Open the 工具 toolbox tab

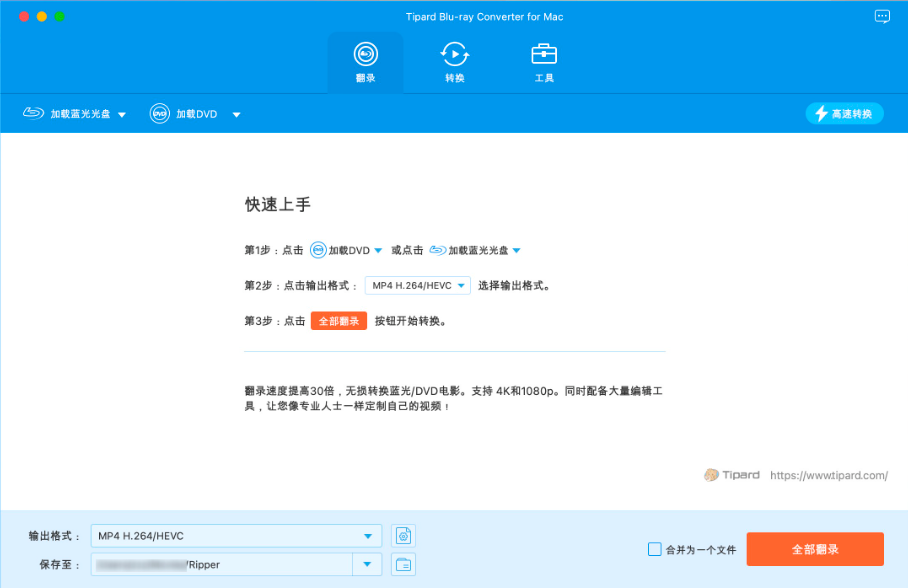pyautogui.click(x=544, y=63)
